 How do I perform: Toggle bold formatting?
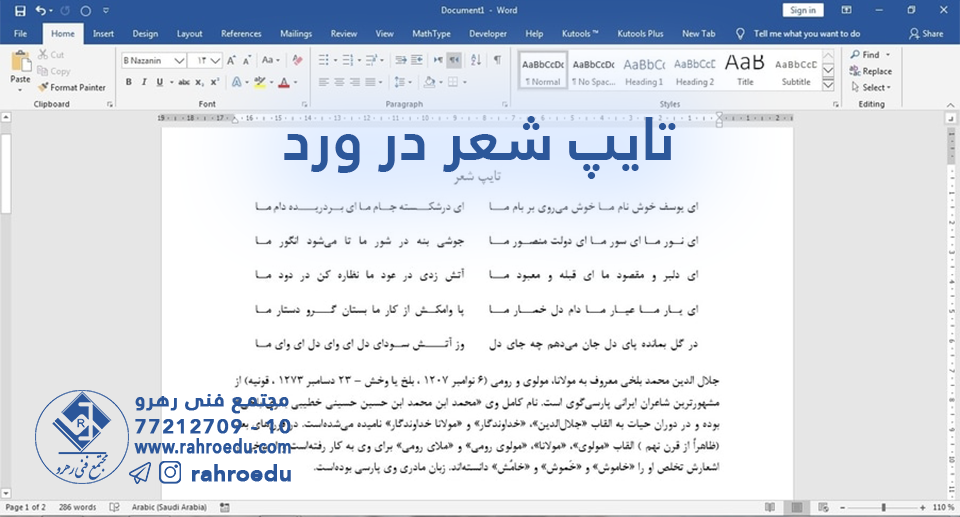tap(129, 82)
